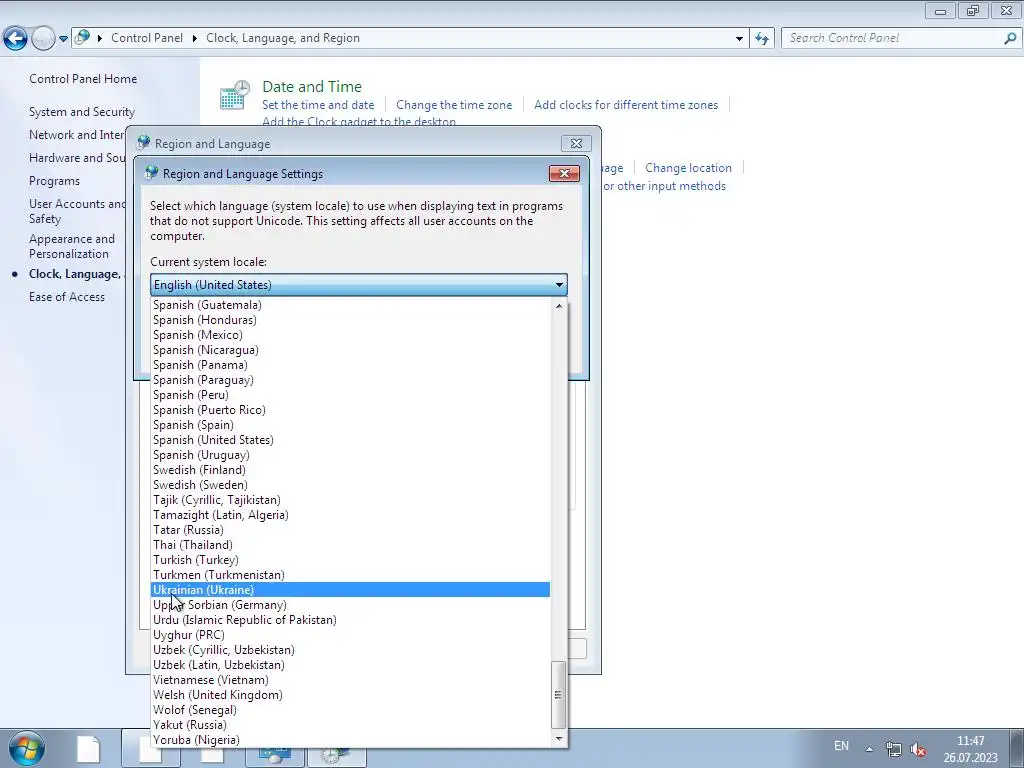The width and height of the screenshot is (1024, 768).
Task: Open System and Security category
Action: coord(82,112)
